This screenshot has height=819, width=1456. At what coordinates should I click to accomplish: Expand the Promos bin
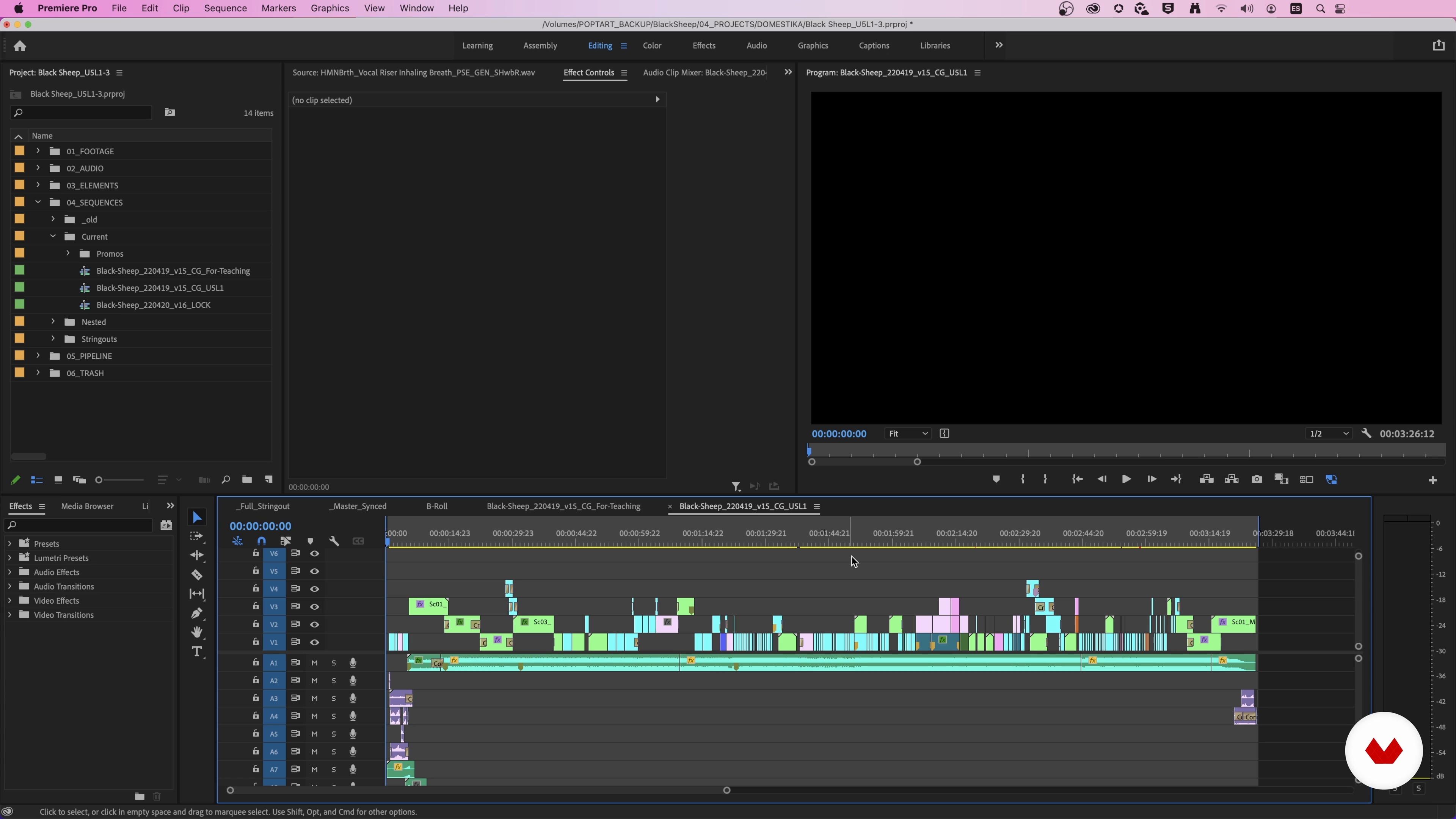68,253
